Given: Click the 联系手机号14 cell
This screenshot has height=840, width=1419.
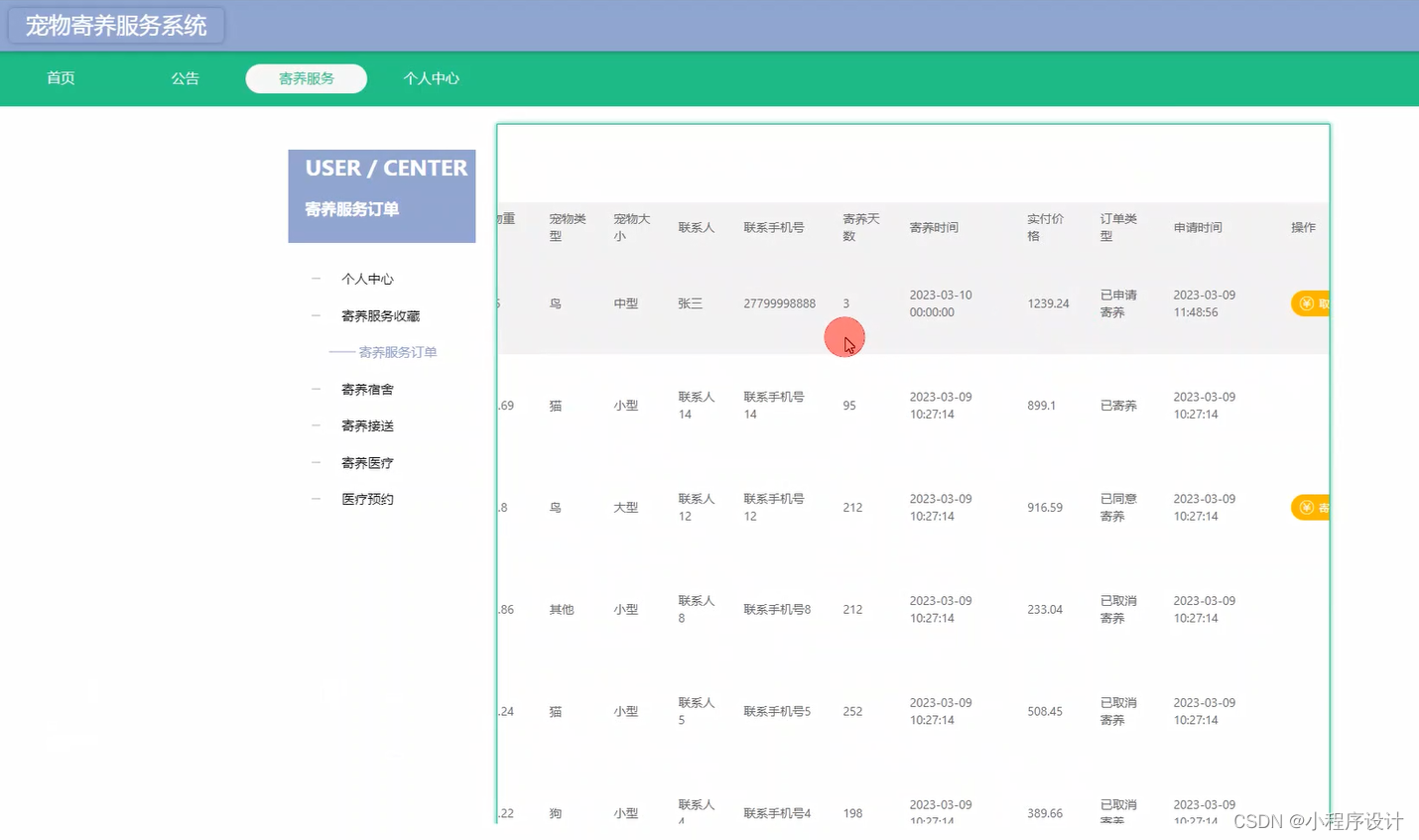Looking at the screenshot, I should (x=773, y=406).
